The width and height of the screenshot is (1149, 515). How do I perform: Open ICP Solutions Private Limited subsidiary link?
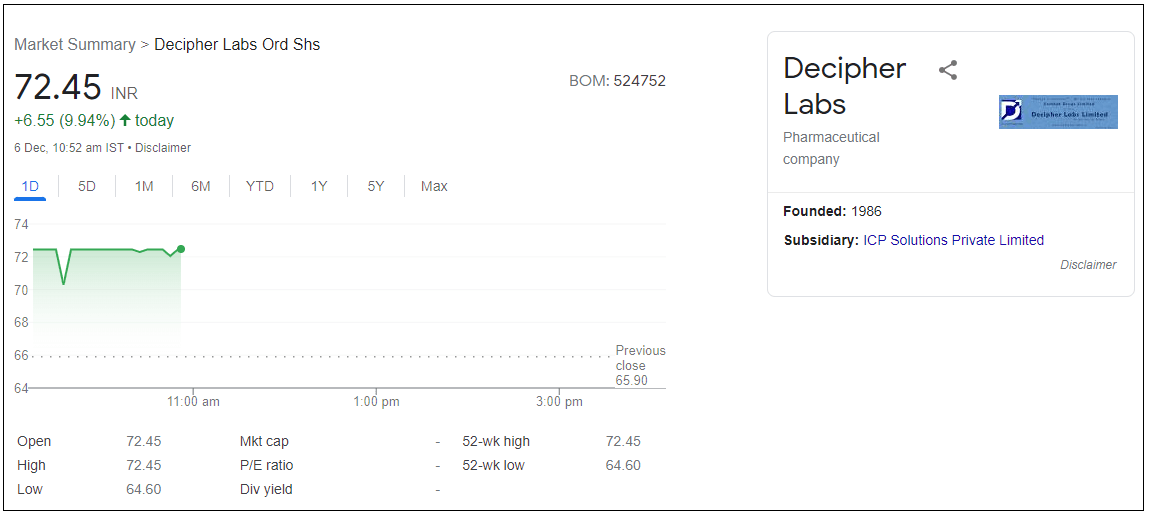(953, 240)
